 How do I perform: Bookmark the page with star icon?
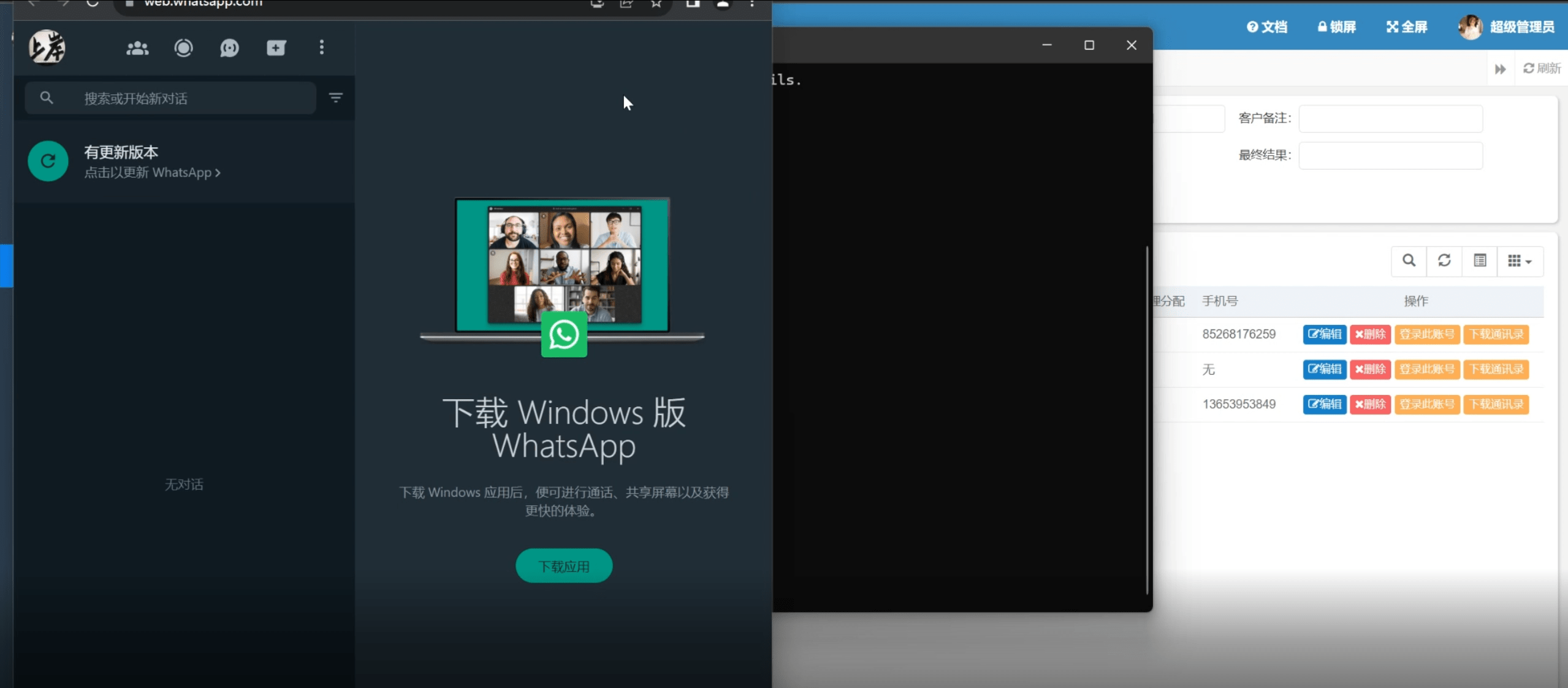(657, 3)
